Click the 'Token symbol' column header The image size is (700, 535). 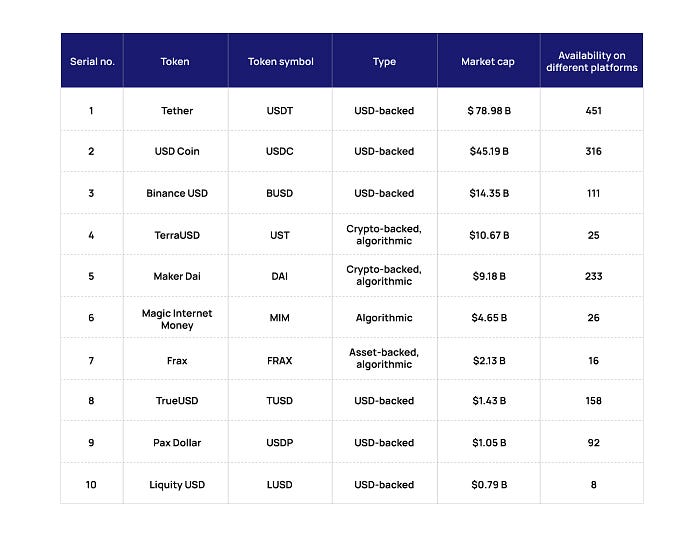(x=280, y=62)
